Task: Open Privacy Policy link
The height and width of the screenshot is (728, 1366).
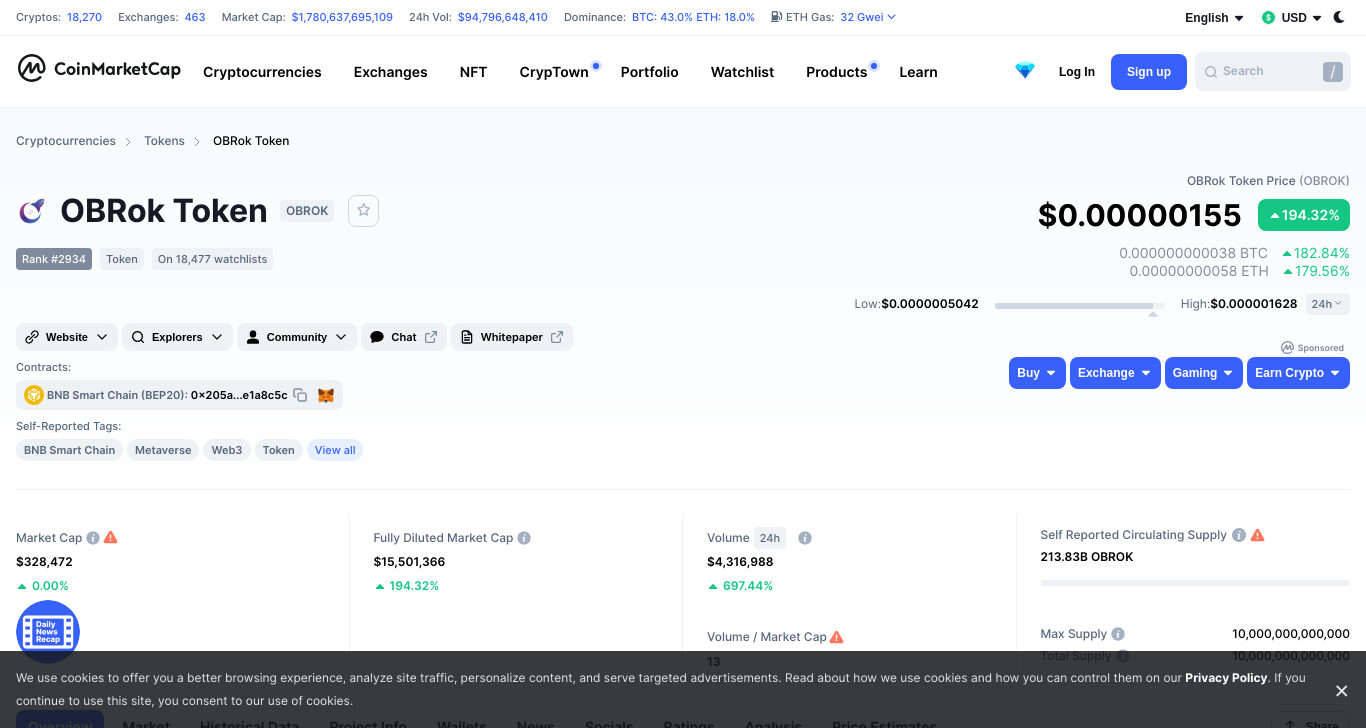Action: point(1226,678)
